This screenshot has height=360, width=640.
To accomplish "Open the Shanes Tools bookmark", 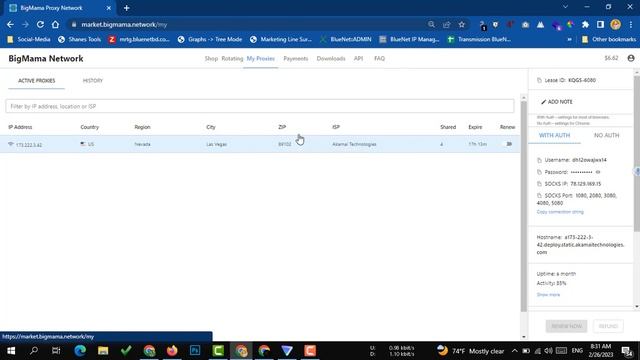I will 79,39.
